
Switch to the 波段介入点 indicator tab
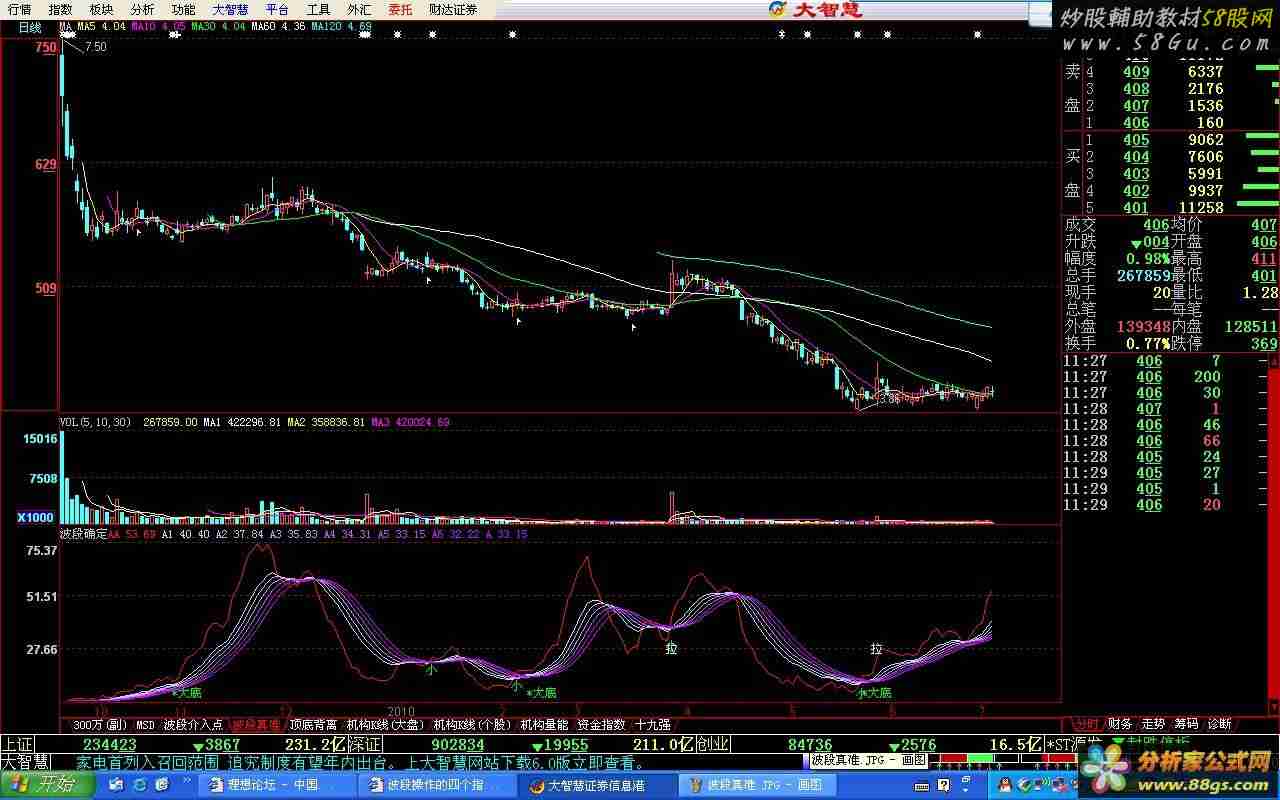tap(193, 724)
